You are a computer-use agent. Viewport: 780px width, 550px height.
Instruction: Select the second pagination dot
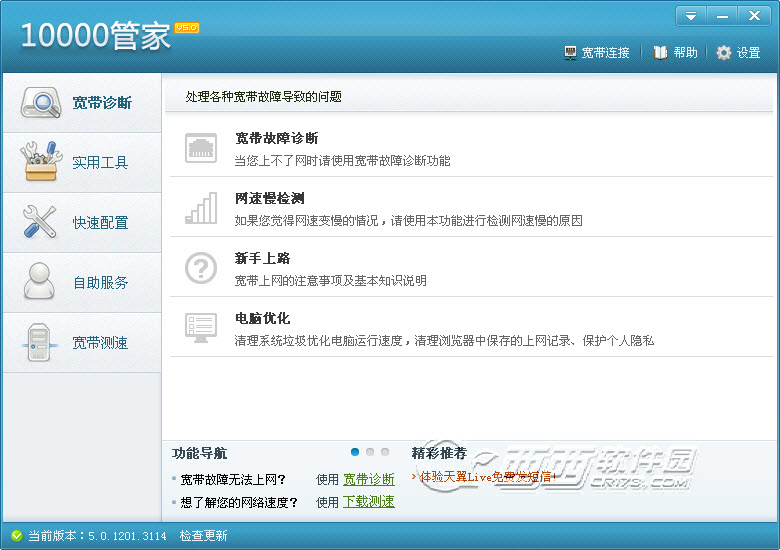click(370, 452)
